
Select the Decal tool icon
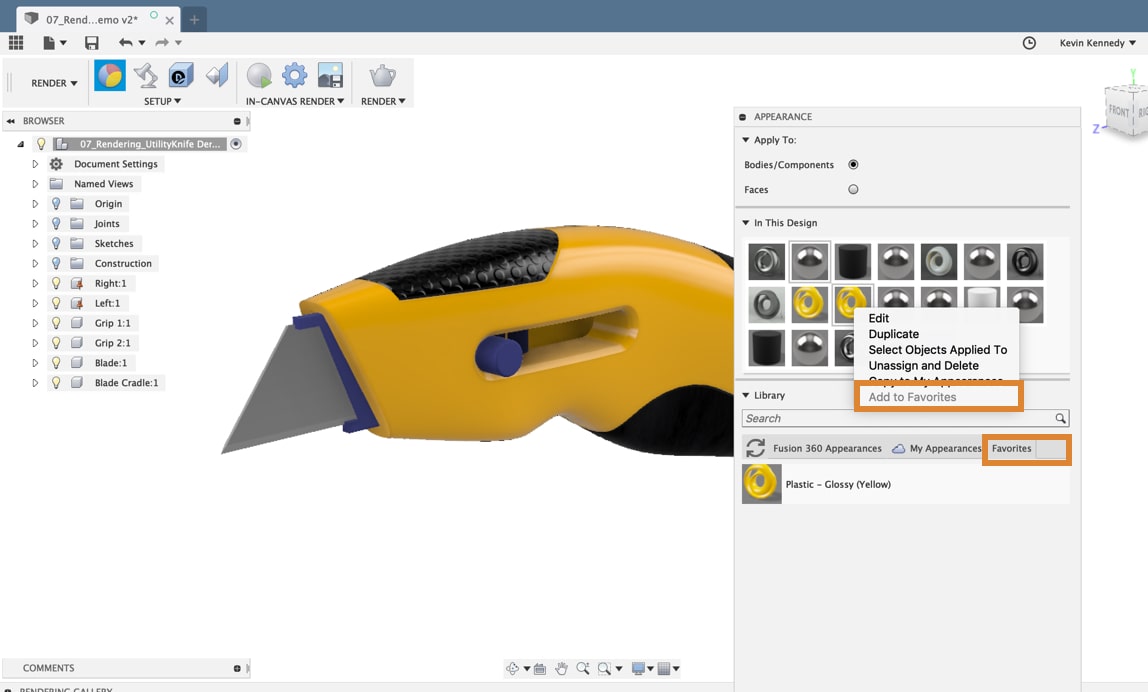coord(181,75)
